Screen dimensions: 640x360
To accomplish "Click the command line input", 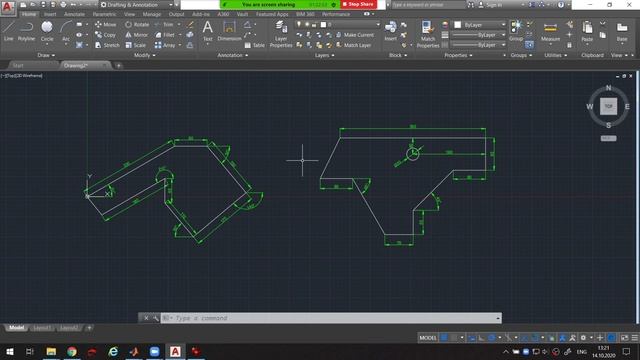I will click(x=331, y=318).
